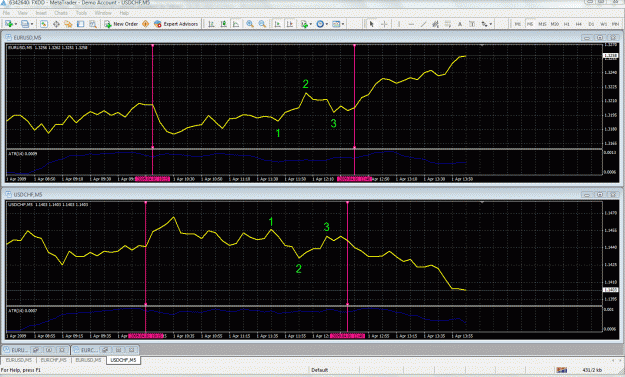The width and height of the screenshot is (625, 377).
Task: Switch to W1 timeframe
Action: [603, 24]
